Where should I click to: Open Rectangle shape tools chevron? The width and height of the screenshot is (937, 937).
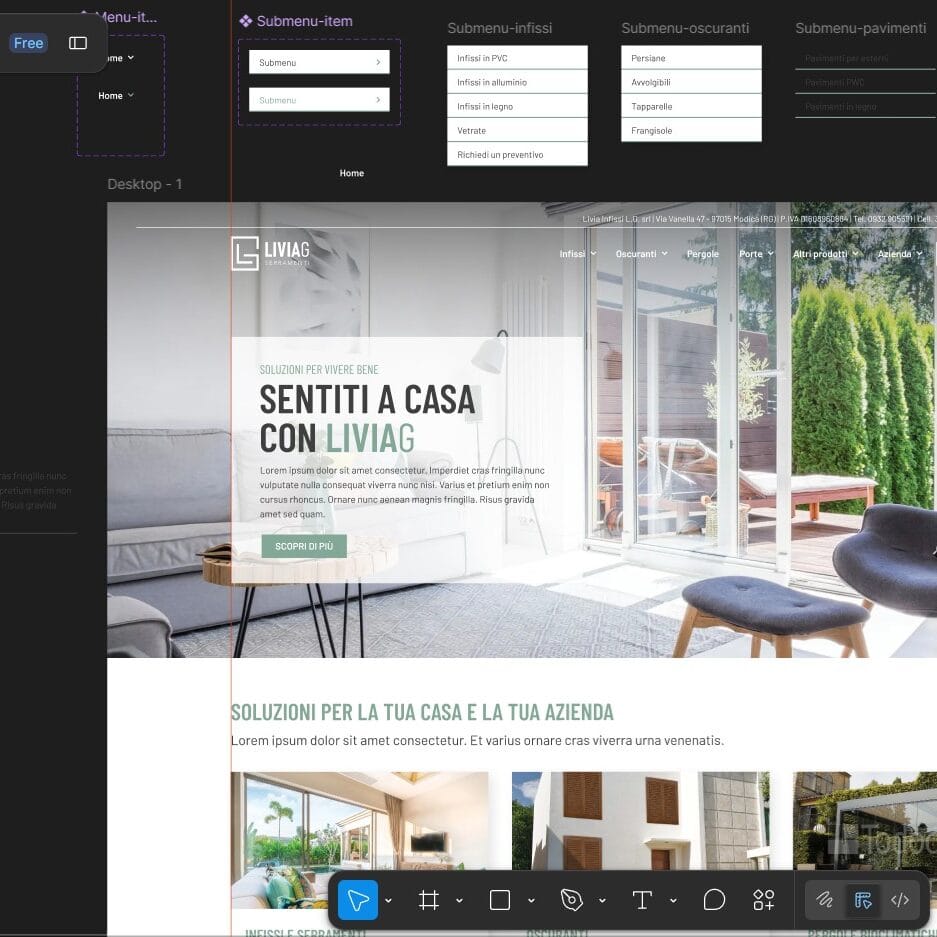click(x=531, y=901)
